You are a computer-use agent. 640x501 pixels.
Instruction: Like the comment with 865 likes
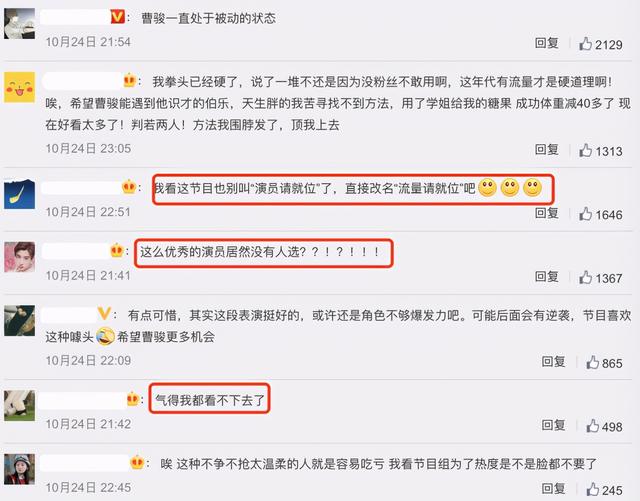click(x=593, y=362)
